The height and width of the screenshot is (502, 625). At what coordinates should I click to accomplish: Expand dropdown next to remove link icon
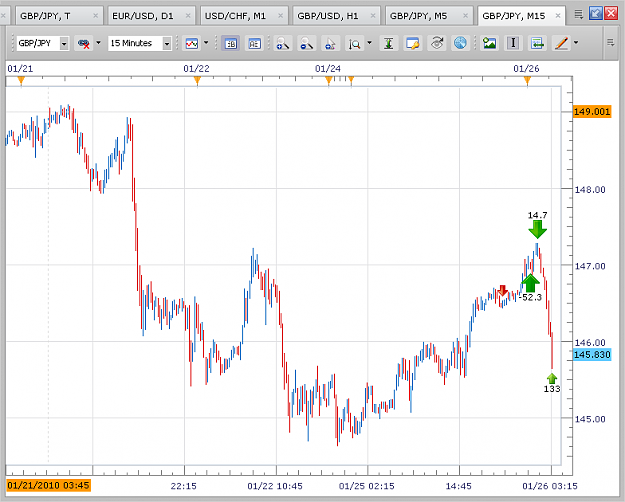[x=98, y=42]
